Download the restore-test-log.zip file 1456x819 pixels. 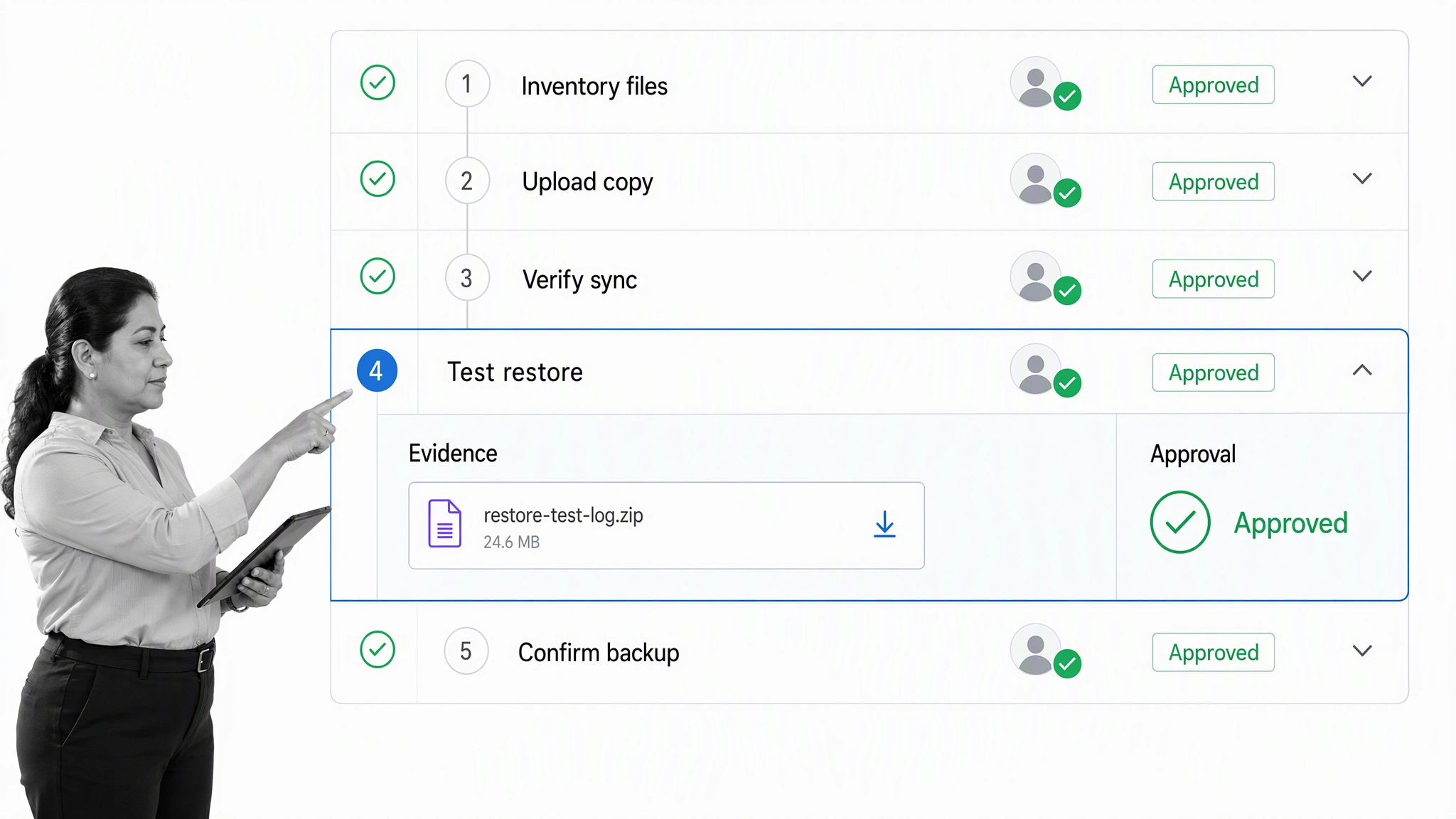(x=884, y=524)
